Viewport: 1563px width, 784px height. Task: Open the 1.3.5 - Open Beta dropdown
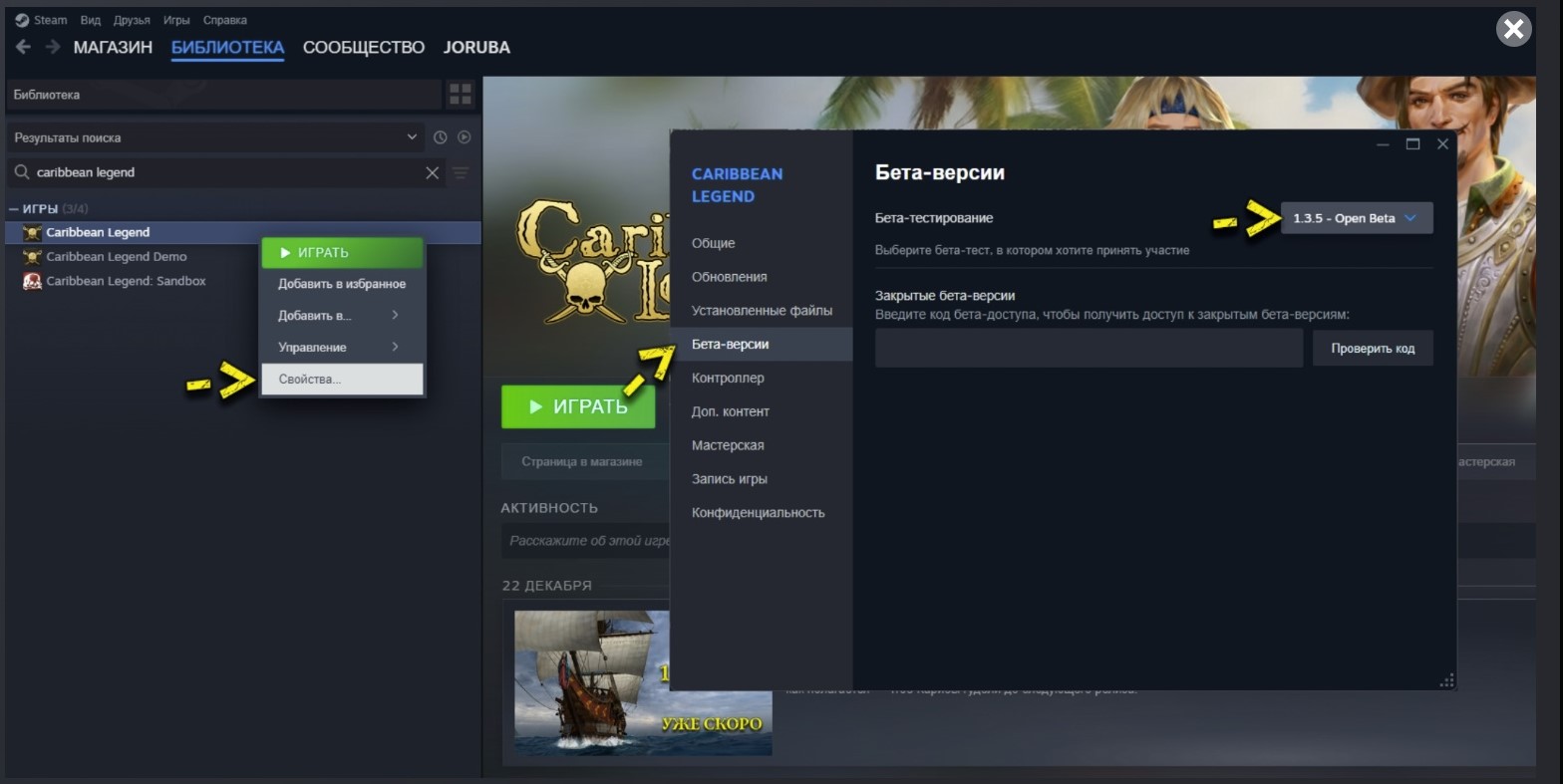point(1357,218)
